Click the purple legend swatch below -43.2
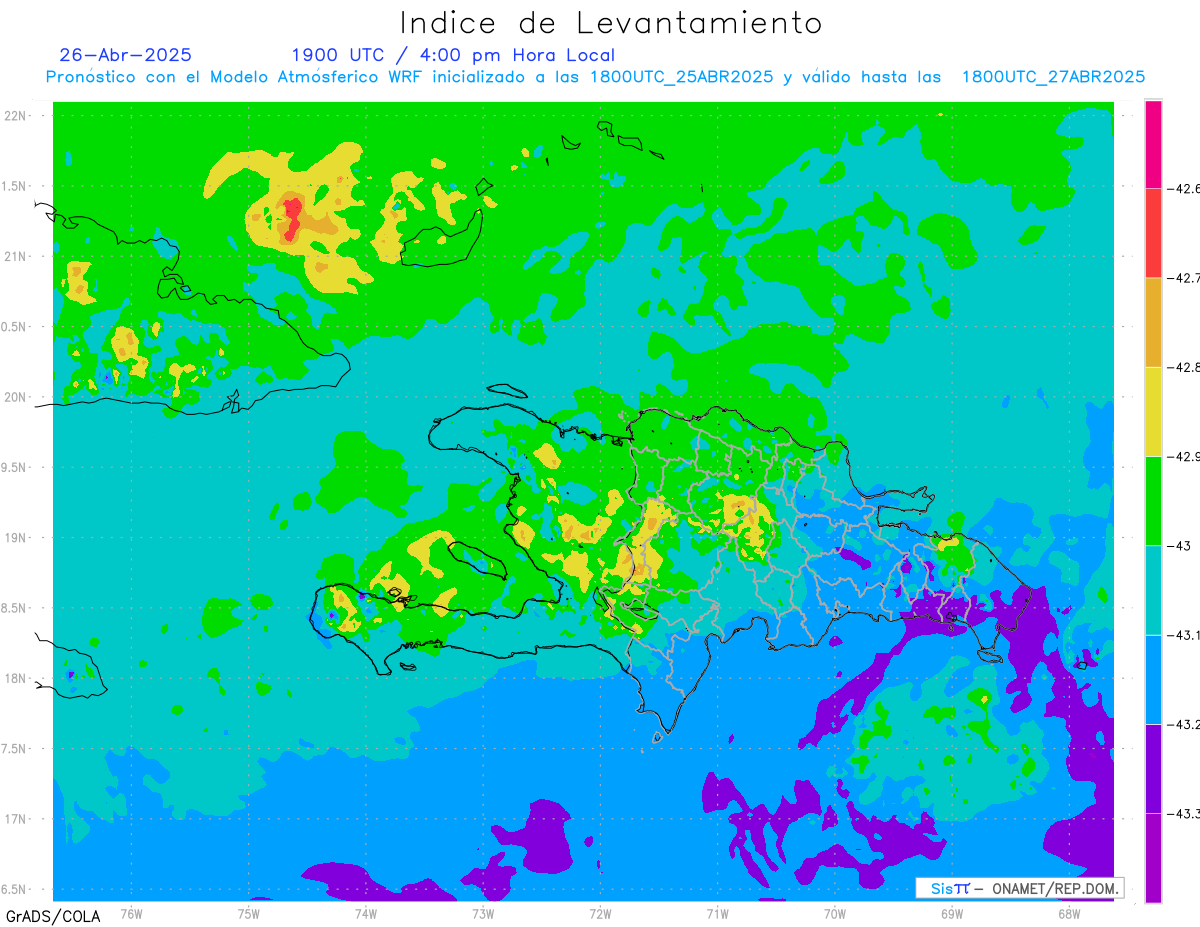The height and width of the screenshot is (927, 1200). [x=1153, y=768]
